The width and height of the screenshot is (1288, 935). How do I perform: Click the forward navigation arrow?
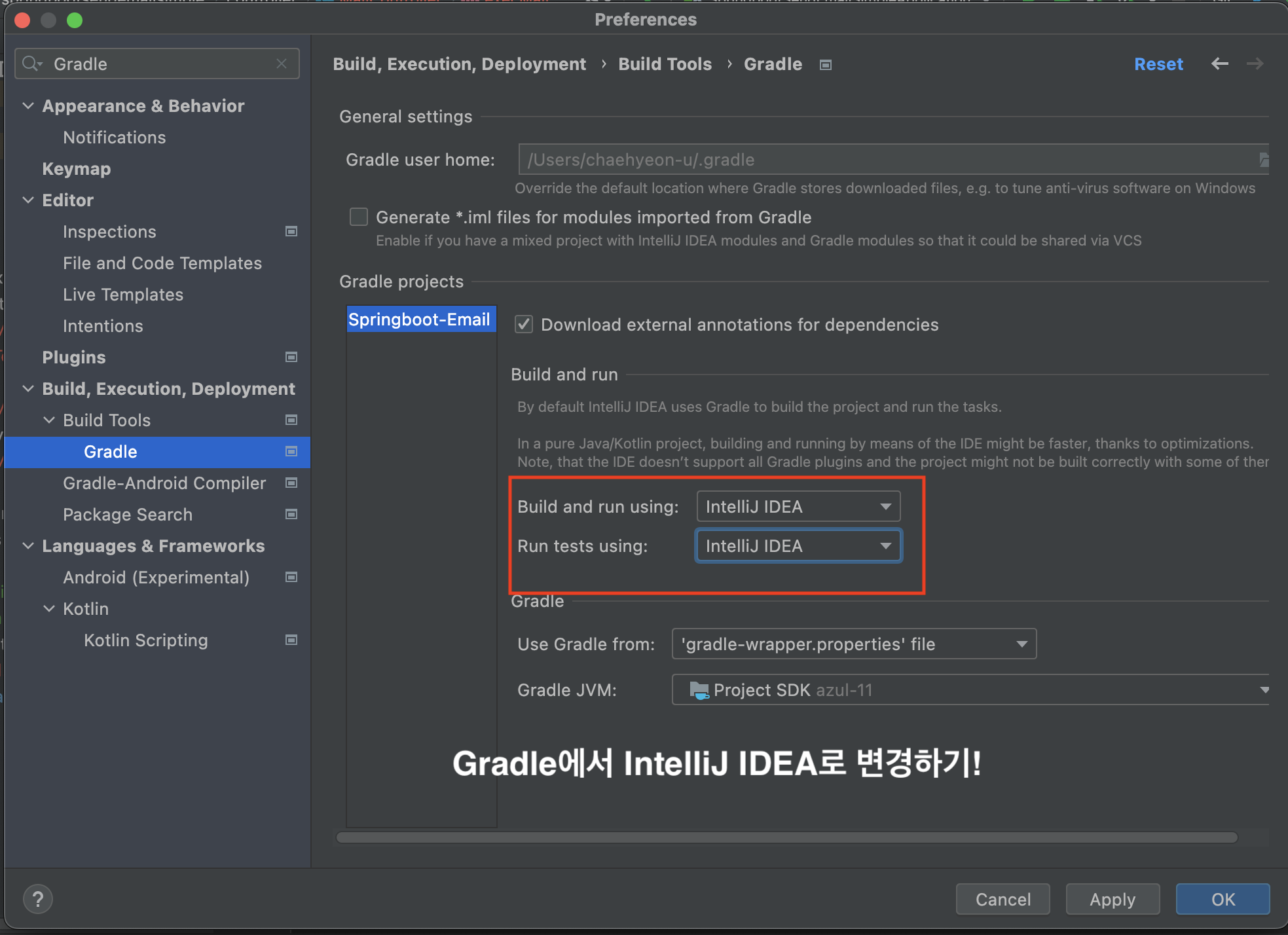(1255, 64)
